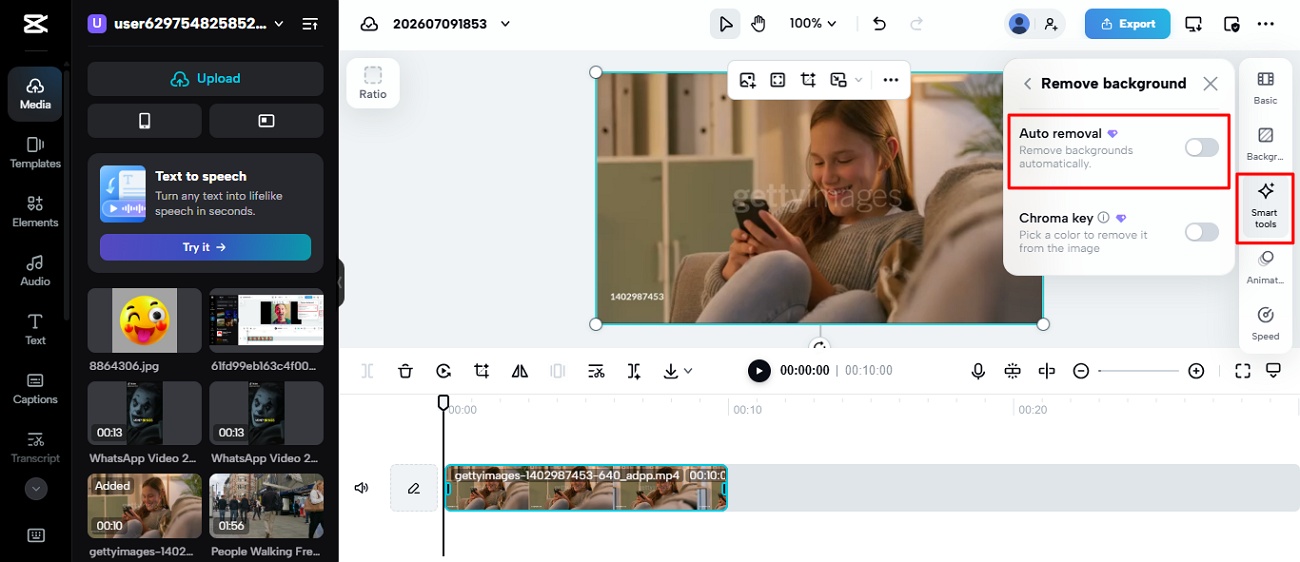Expand more sidebar items chevron
The image size is (1300, 562).
click(36, 489)
